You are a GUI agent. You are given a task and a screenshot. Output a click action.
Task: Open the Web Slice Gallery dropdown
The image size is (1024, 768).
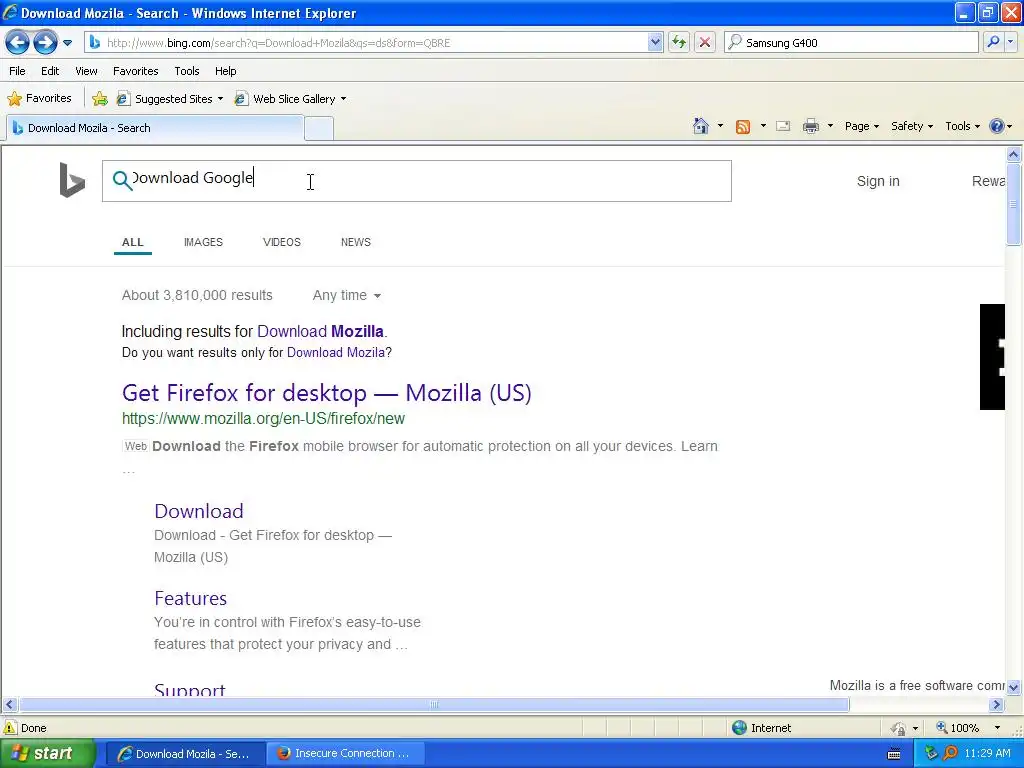[x=291, y=99]
